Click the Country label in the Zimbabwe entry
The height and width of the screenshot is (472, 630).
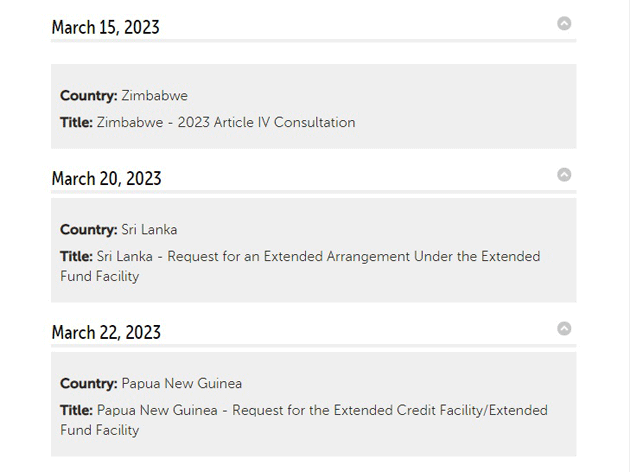tap(88, 96)
